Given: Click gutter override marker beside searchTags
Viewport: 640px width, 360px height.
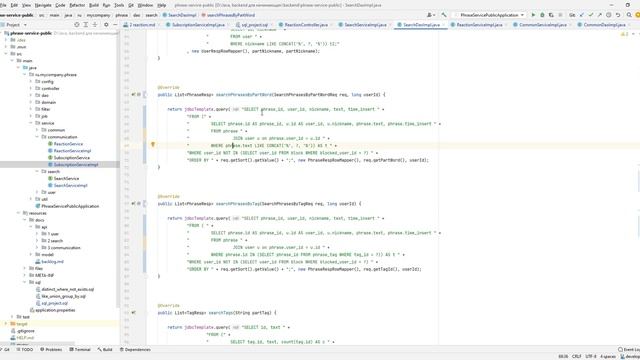Looking at the screenshot, I should [x=133, y=312].
